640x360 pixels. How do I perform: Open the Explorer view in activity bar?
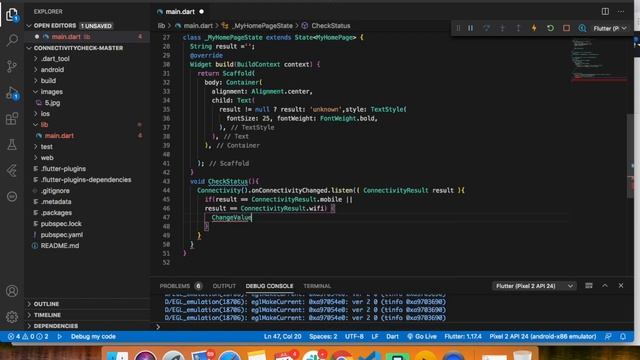point(12,15)
